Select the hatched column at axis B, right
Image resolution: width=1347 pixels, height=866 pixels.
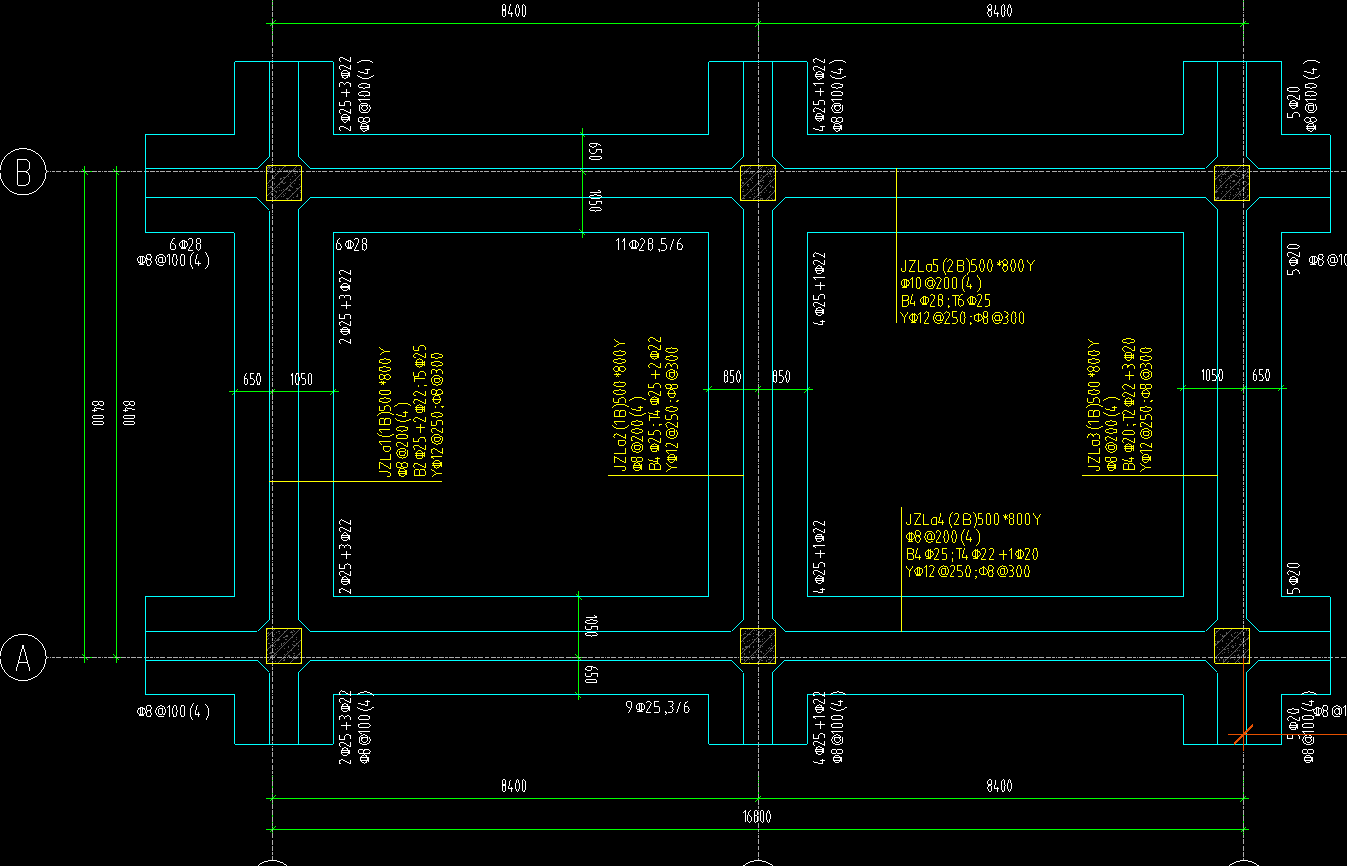click(1232, 184)
